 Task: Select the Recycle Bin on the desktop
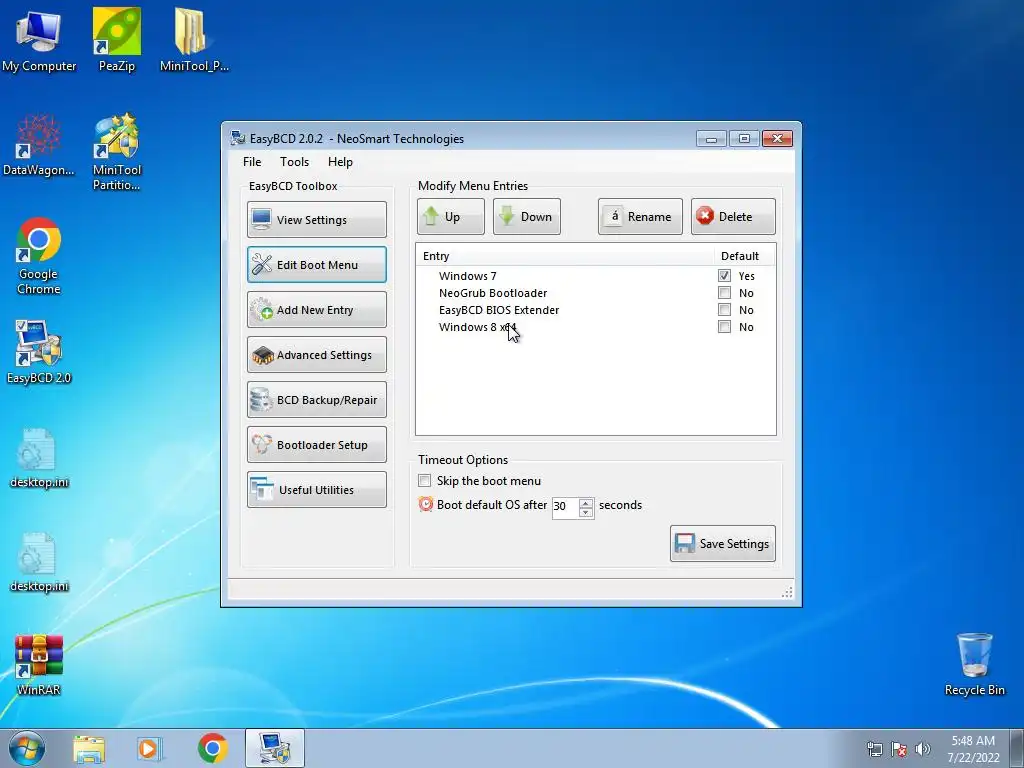click(x=974, y=664)
